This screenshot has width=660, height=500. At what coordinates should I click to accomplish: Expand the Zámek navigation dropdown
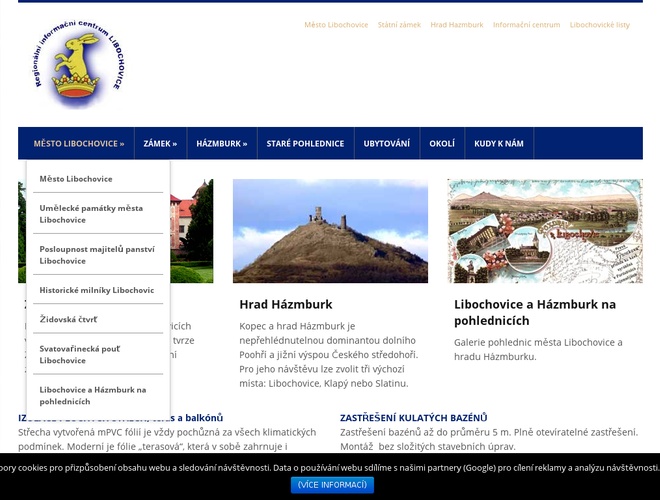click(x=160, y=143)
